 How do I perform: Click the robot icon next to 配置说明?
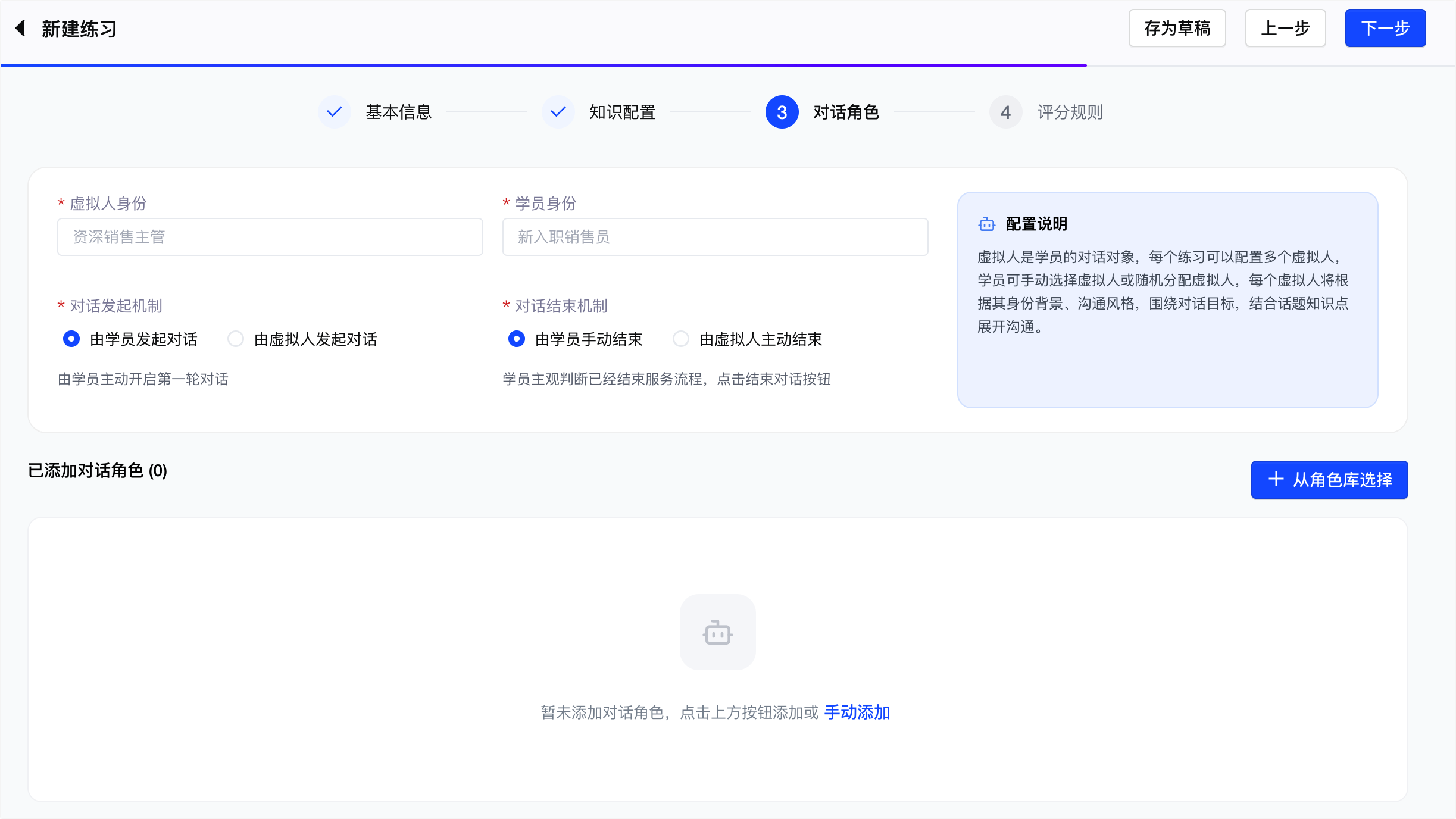pyautogui.click(x=987, y=224)
